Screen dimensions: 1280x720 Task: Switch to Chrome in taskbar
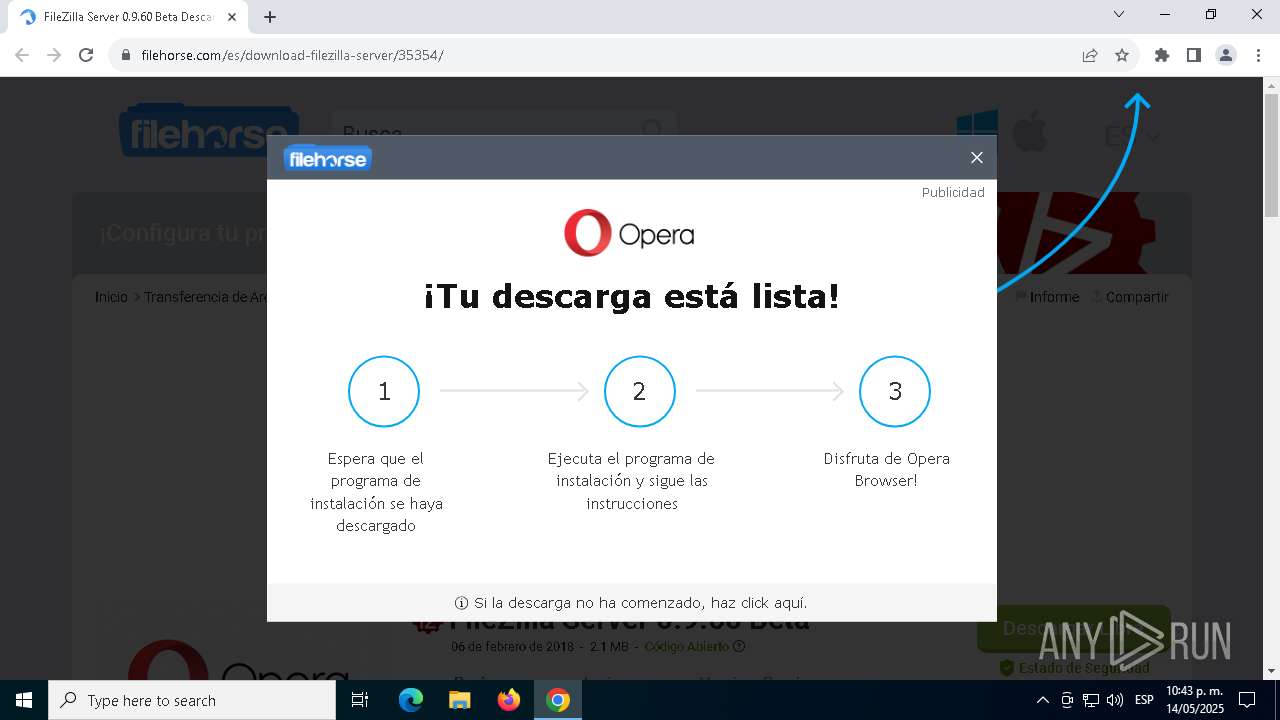558,700
